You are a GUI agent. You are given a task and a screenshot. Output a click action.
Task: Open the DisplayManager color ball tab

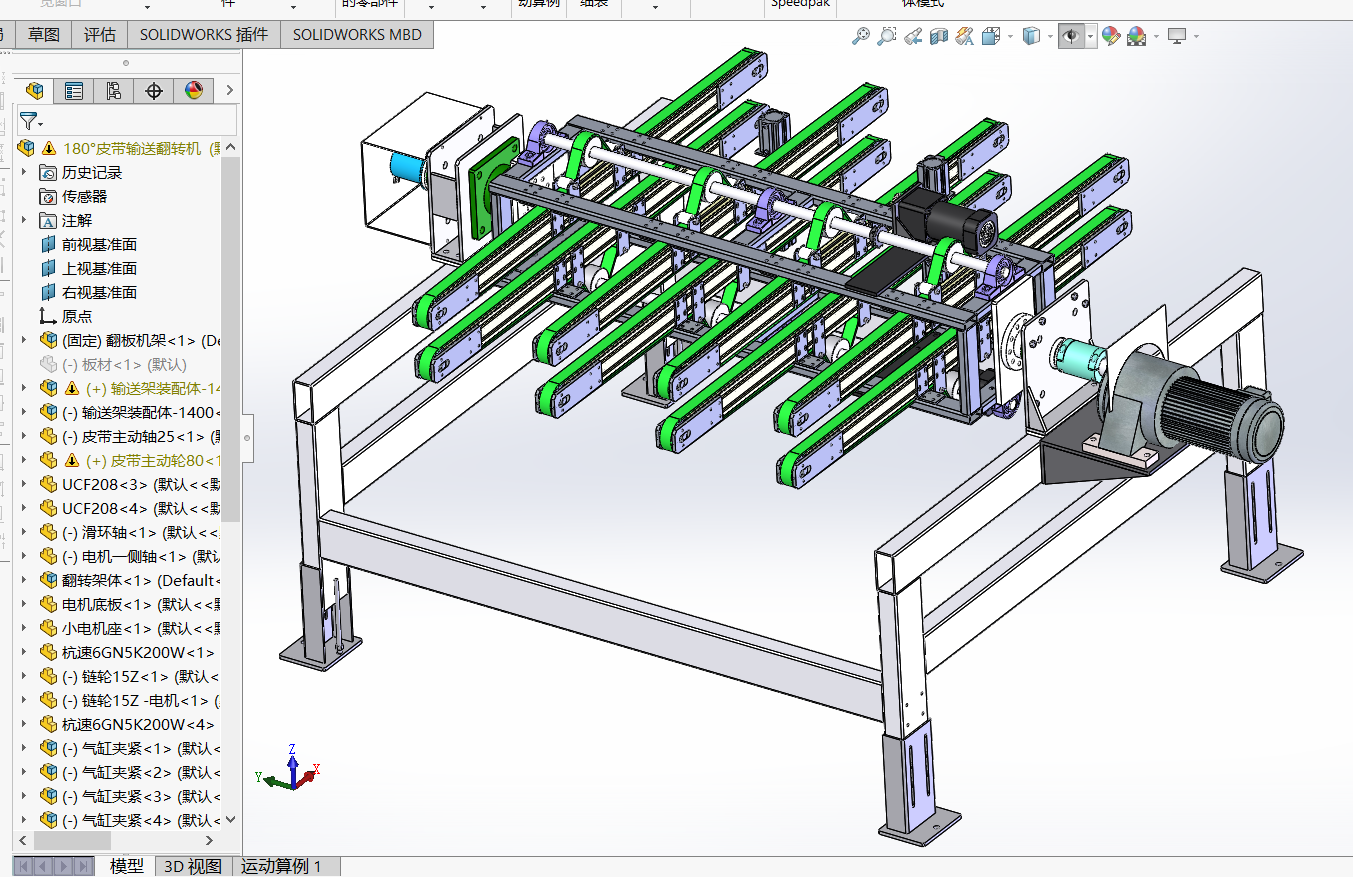point(194,91)
